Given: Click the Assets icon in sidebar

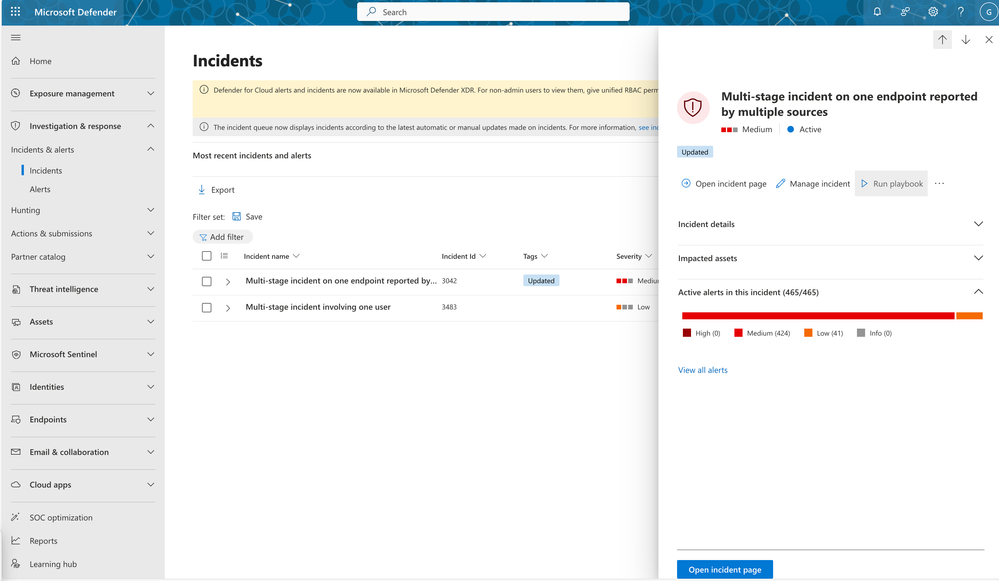Looking at the screenshot, I should (16, 322).
